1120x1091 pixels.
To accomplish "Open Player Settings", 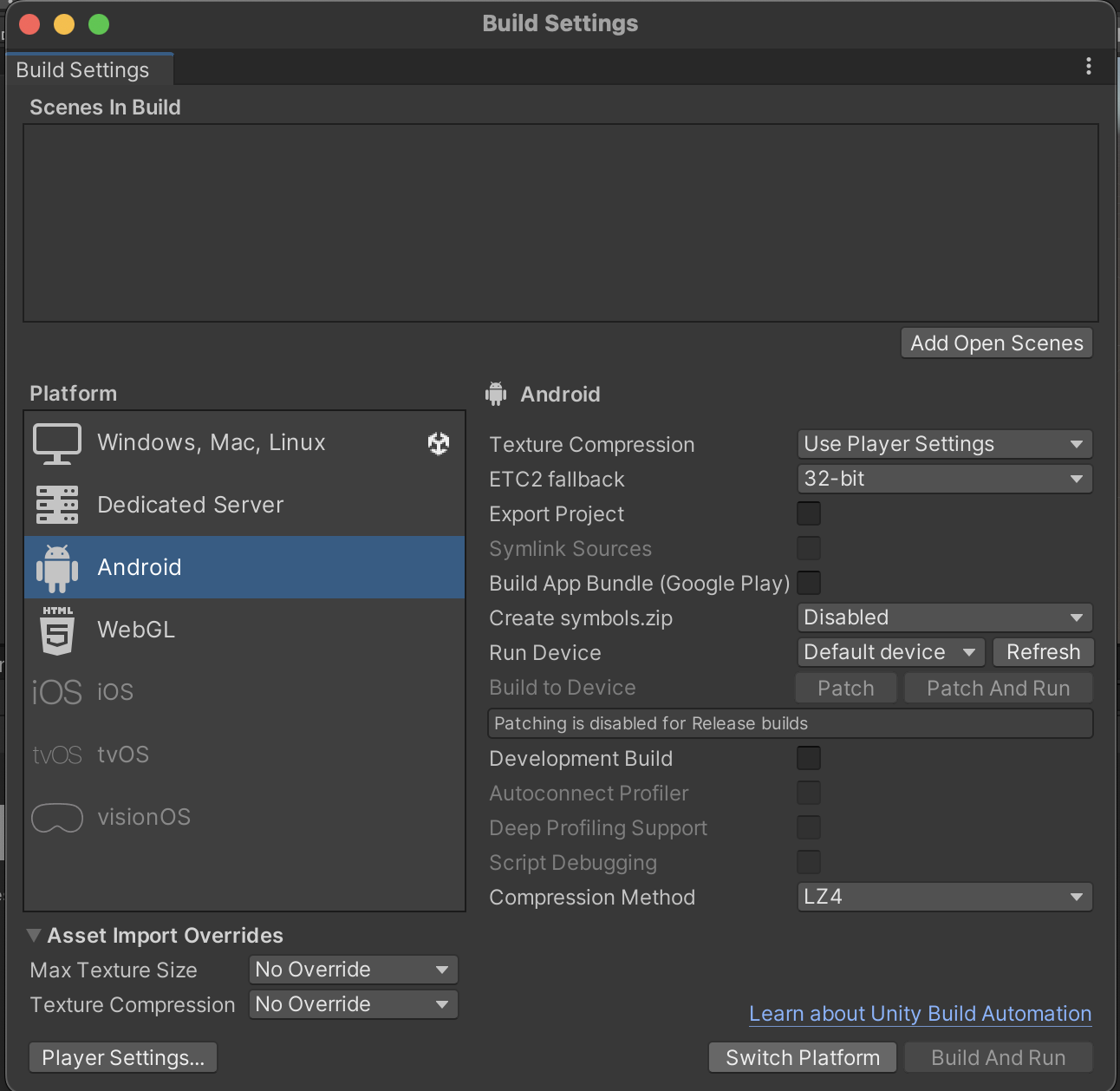I will pyautogui.click(x=123, y=1058).
